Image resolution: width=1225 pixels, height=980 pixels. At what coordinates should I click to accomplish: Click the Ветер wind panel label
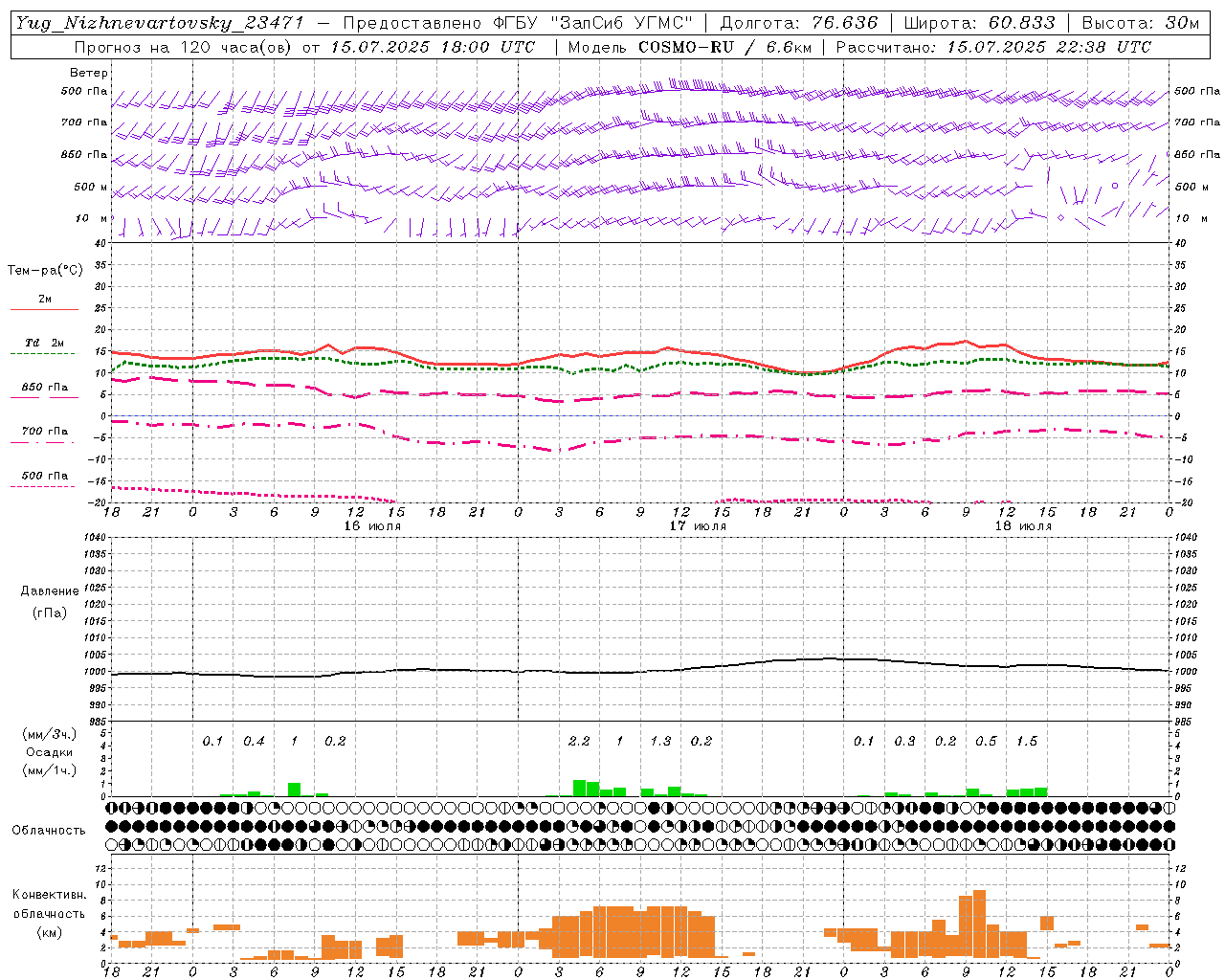tap(89, 73)
